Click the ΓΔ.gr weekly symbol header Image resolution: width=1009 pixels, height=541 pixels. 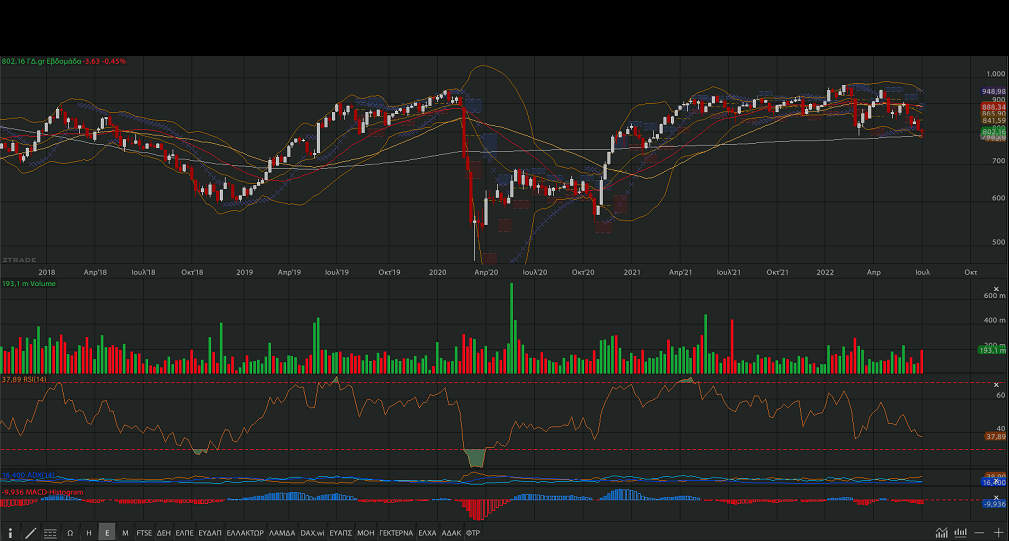point(64,61)
